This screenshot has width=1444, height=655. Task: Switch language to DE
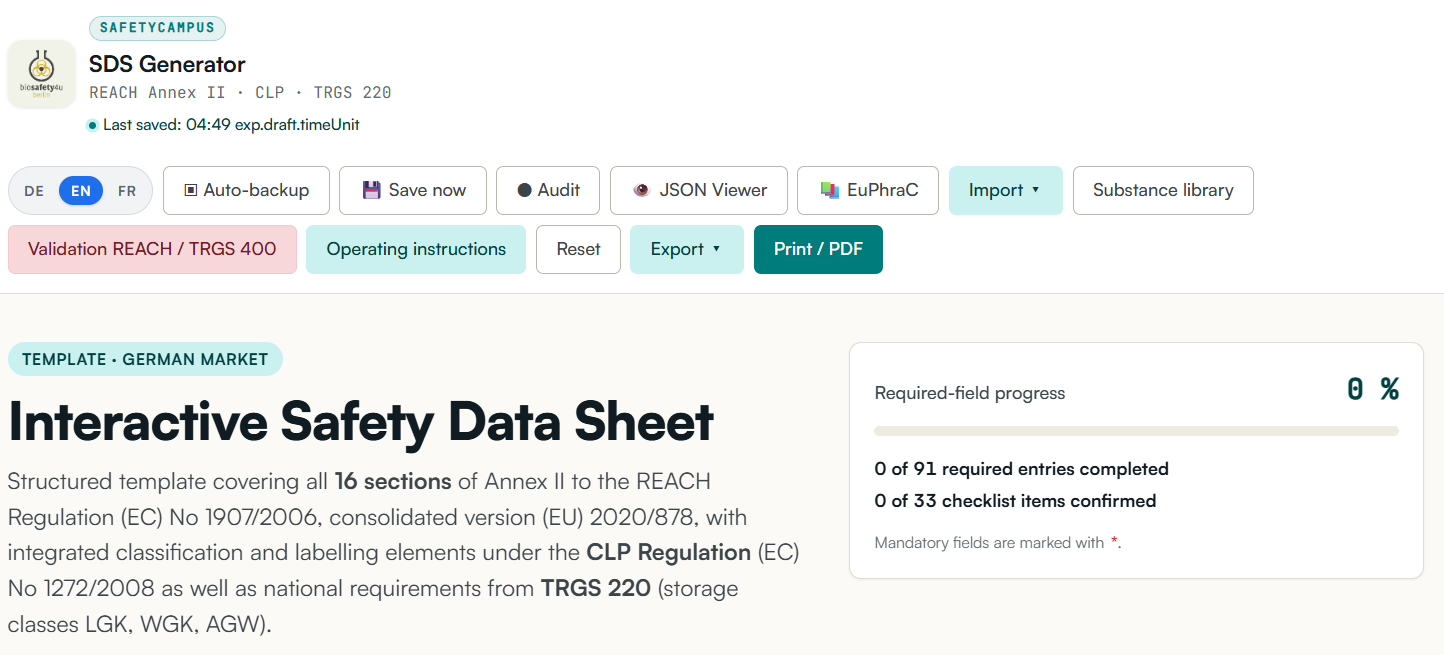point(34,190)
